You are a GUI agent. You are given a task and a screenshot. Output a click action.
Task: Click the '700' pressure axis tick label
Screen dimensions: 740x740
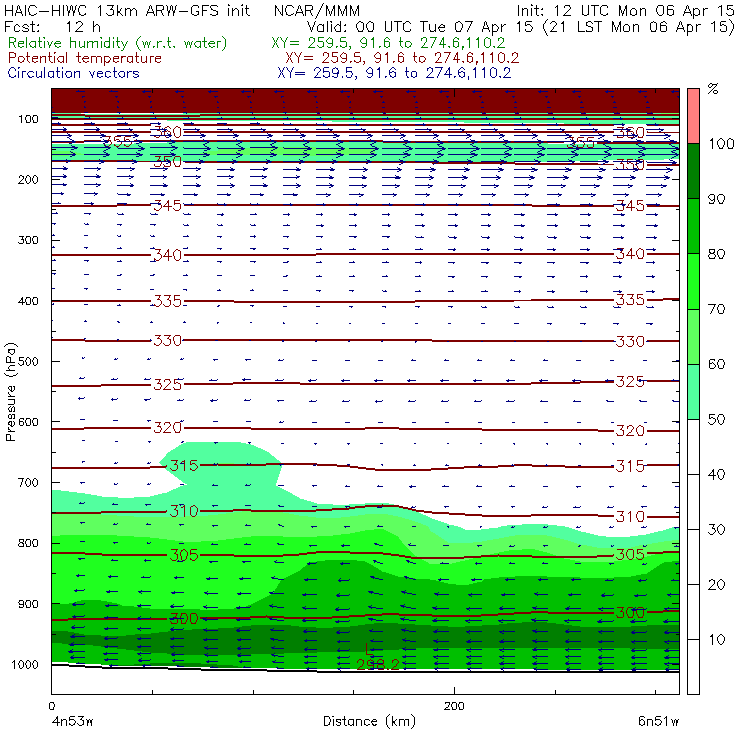pos(28,482)
